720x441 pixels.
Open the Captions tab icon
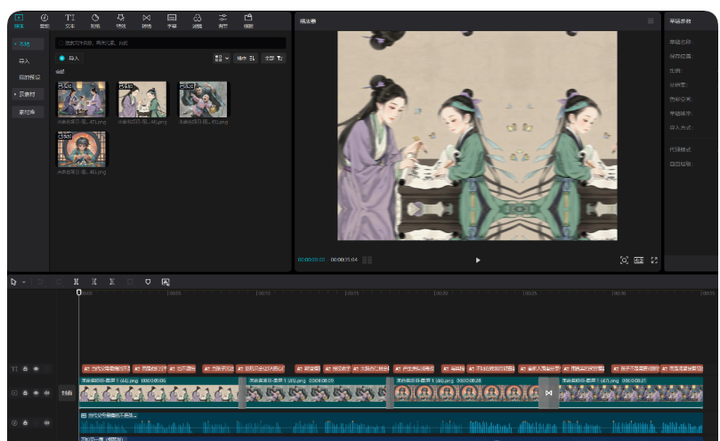pos(172,21)
